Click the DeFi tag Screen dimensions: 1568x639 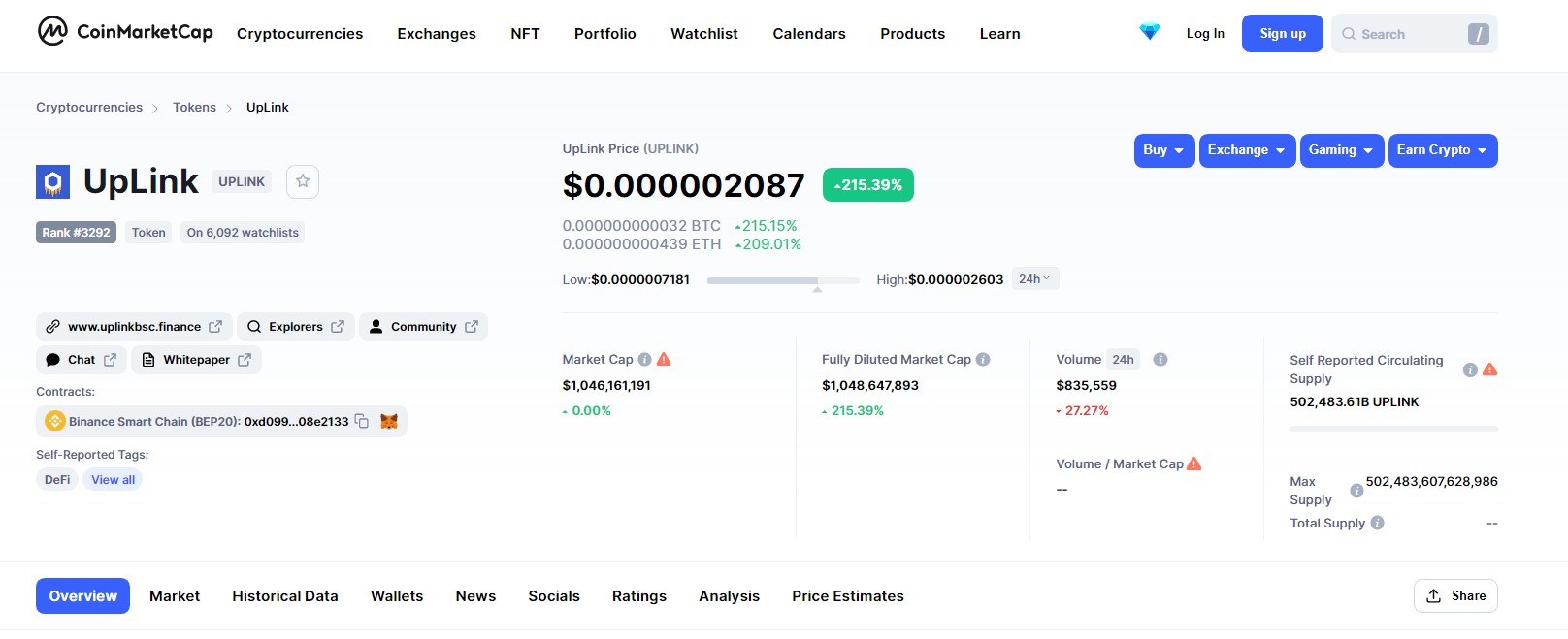point(57,480)
